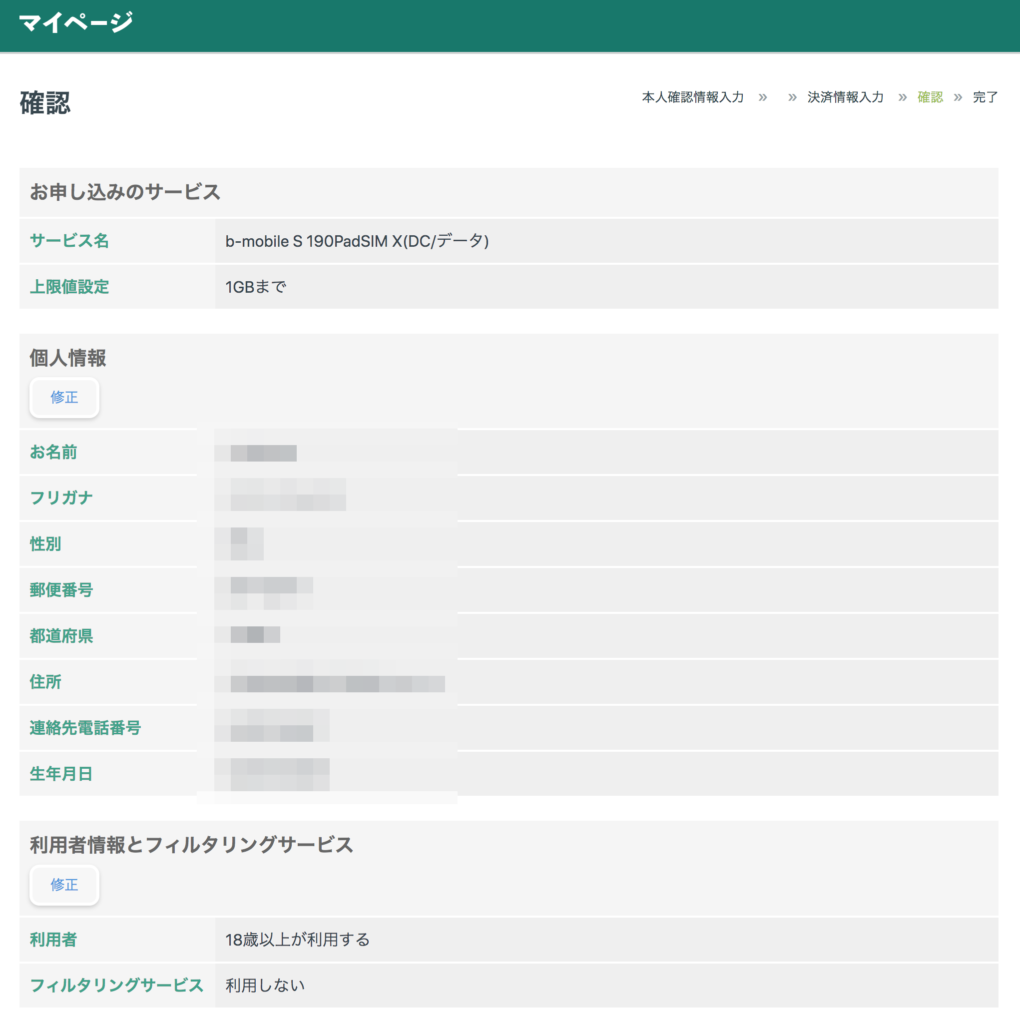Click the 18歳以上が利用する value
This screenshot has width=1020, height=1024.
[298, 939]
